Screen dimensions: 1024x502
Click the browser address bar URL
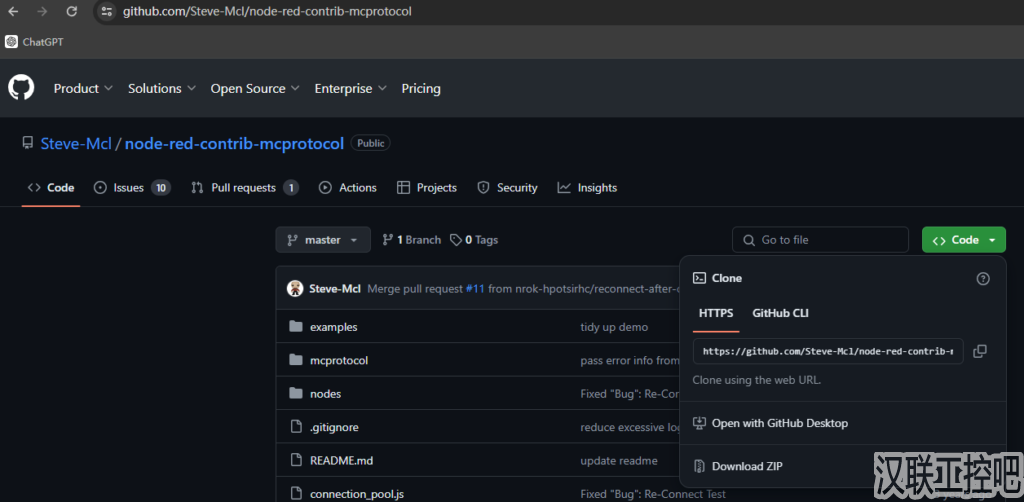pyautogui.click(x=267, y=11)
